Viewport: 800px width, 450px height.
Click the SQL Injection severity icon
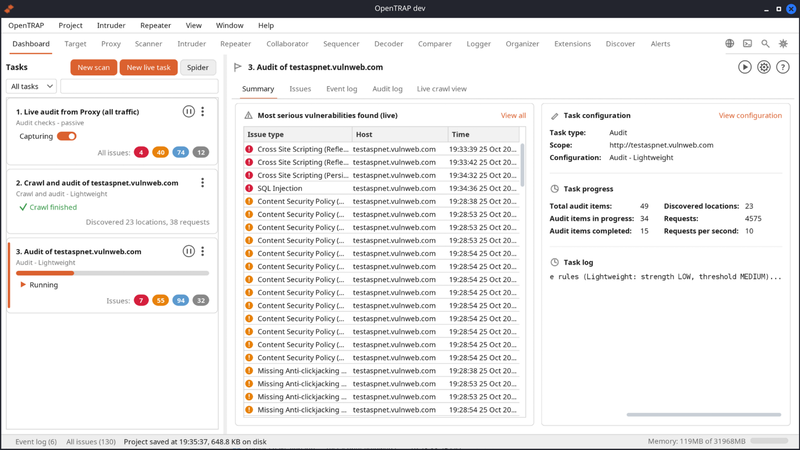[249, 188]
